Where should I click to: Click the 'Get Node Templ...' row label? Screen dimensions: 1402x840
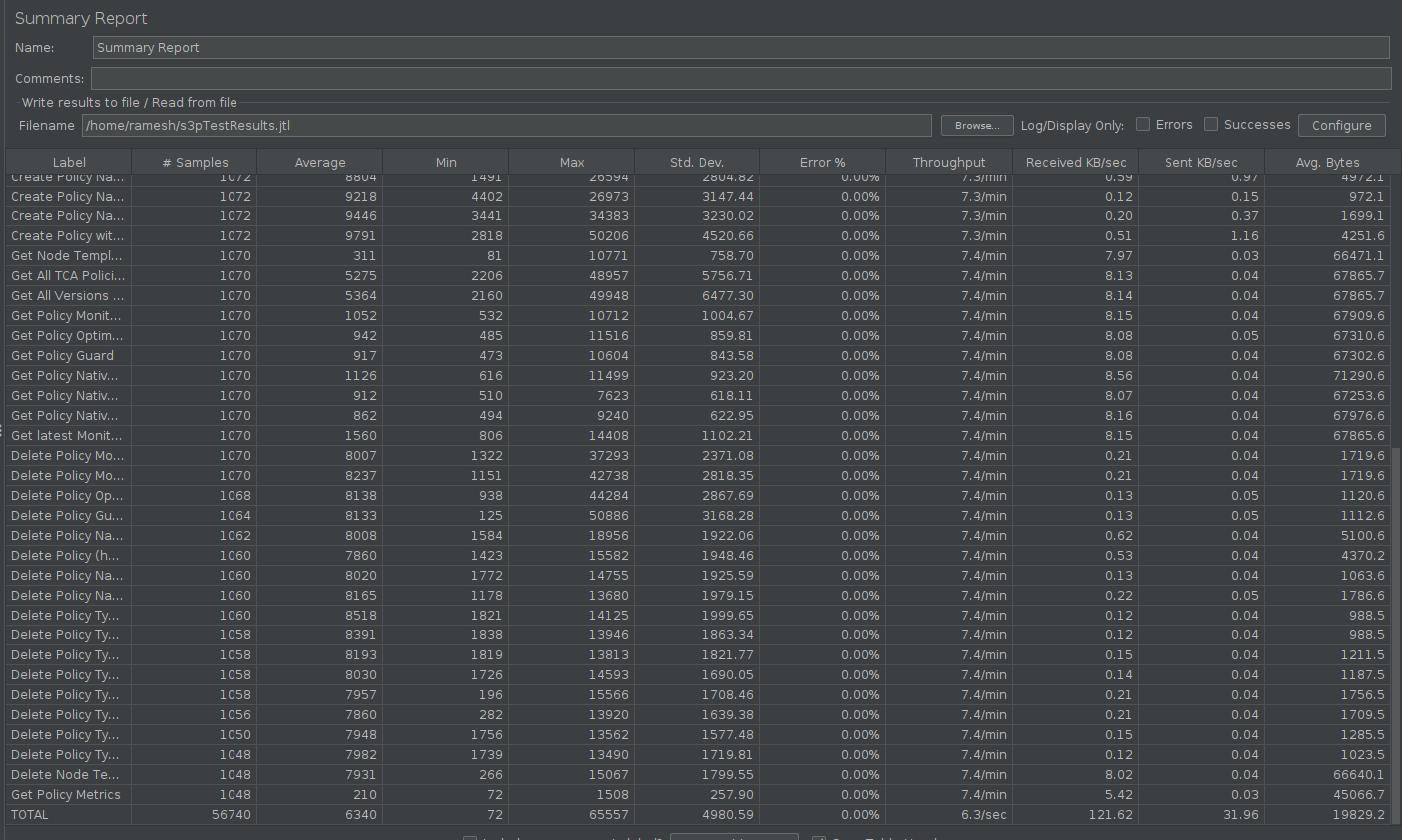[x=67, y=256]
